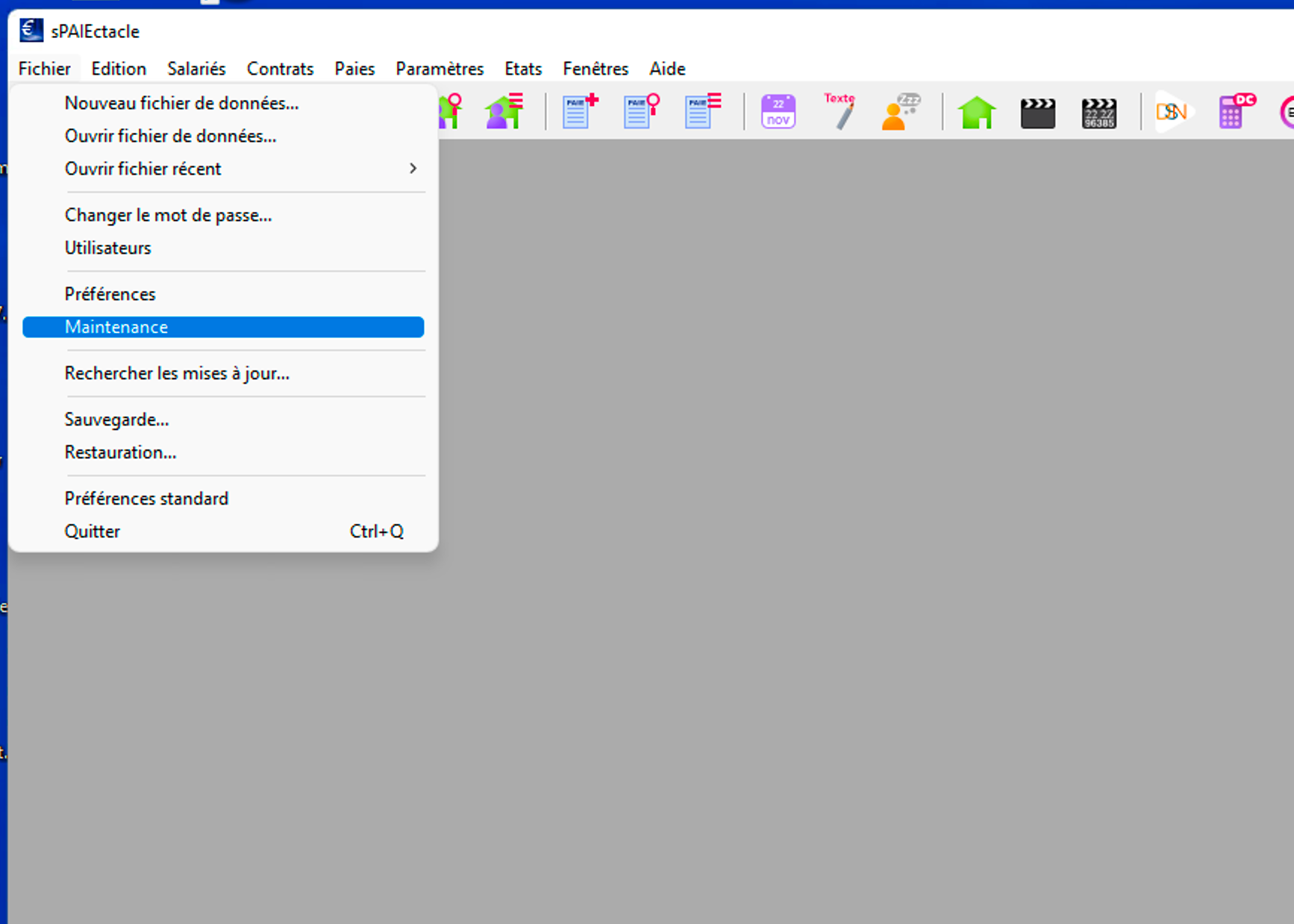Click the highlighted Maintenance entry

coord(223,327)
